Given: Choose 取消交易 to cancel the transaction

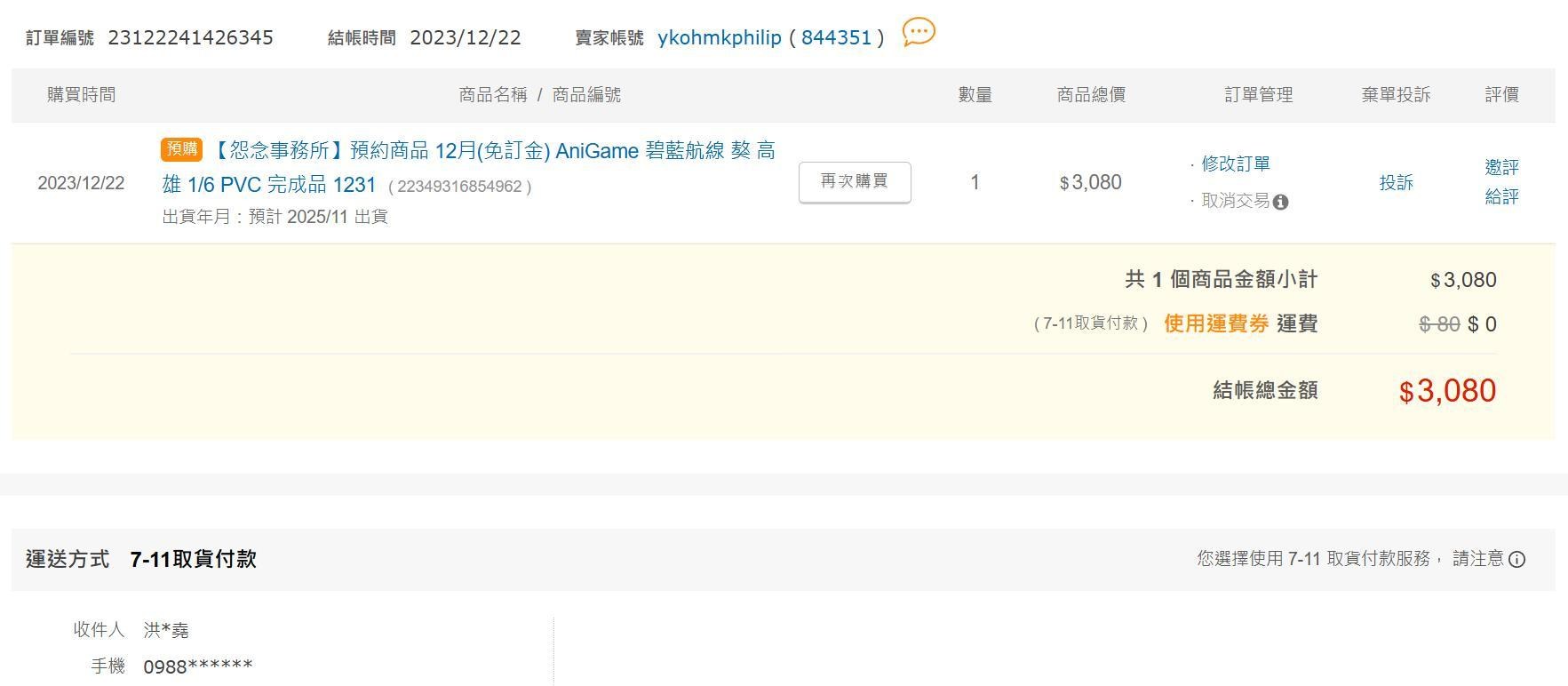Looking at the screenshot, I should click(1235, 201).
